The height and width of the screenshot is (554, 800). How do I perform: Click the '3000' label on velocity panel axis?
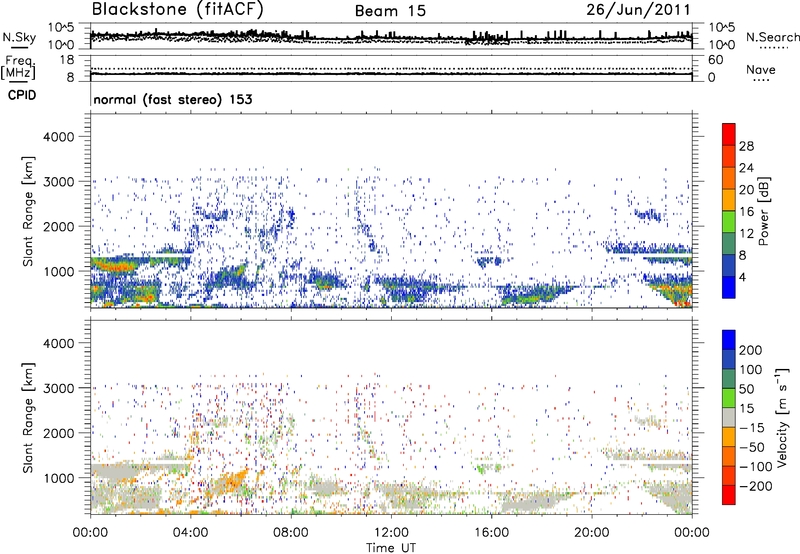[x=58, y=388]
